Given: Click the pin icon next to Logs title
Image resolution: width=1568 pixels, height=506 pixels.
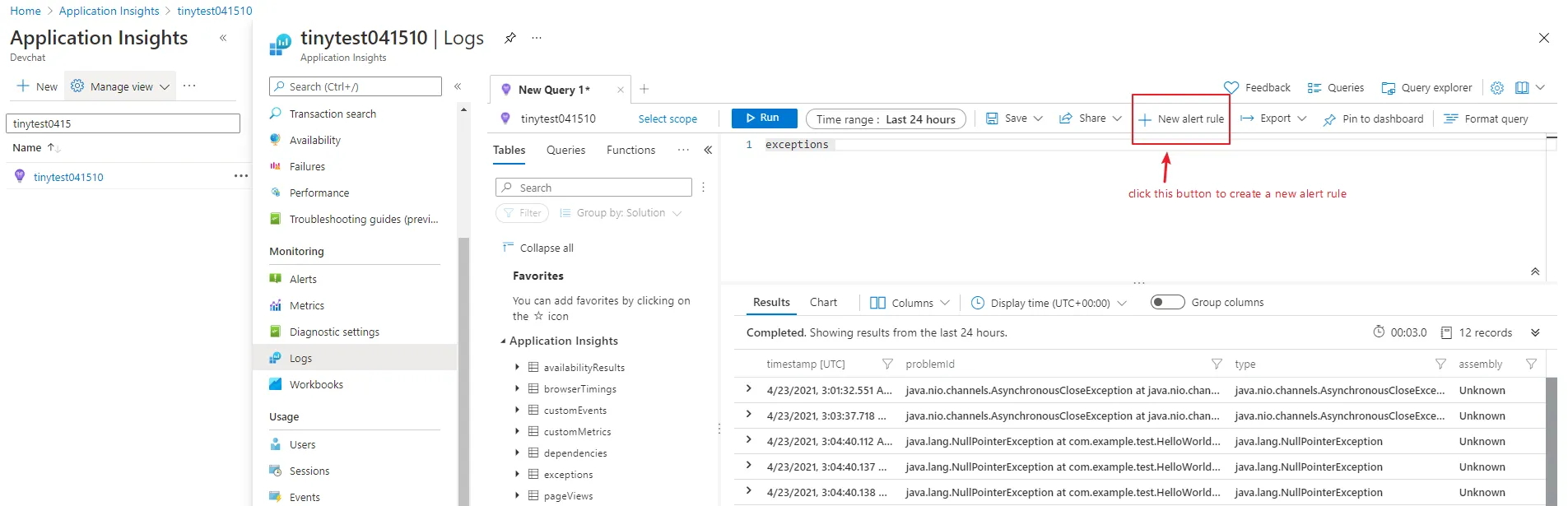Looking at the screenshot, I should [510, 38].
